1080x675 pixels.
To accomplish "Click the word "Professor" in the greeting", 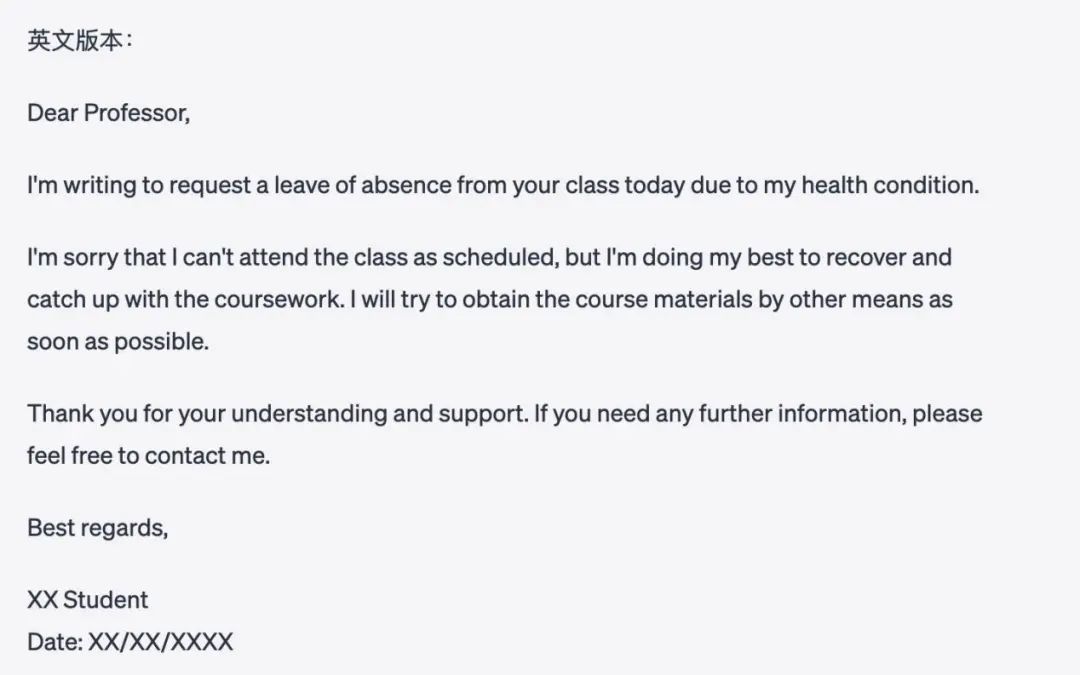I will click(135, 113).
